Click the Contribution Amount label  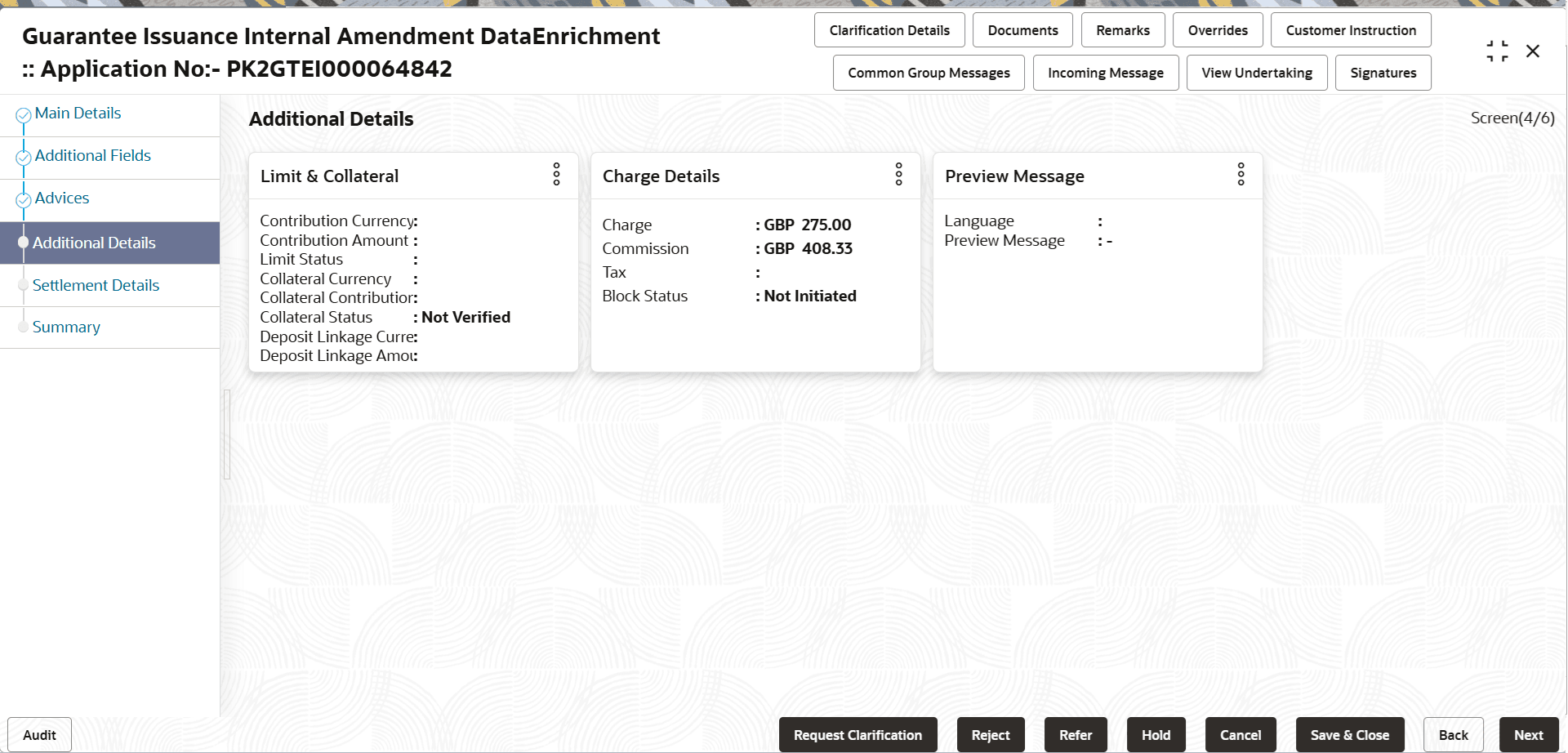click(334, 241)
